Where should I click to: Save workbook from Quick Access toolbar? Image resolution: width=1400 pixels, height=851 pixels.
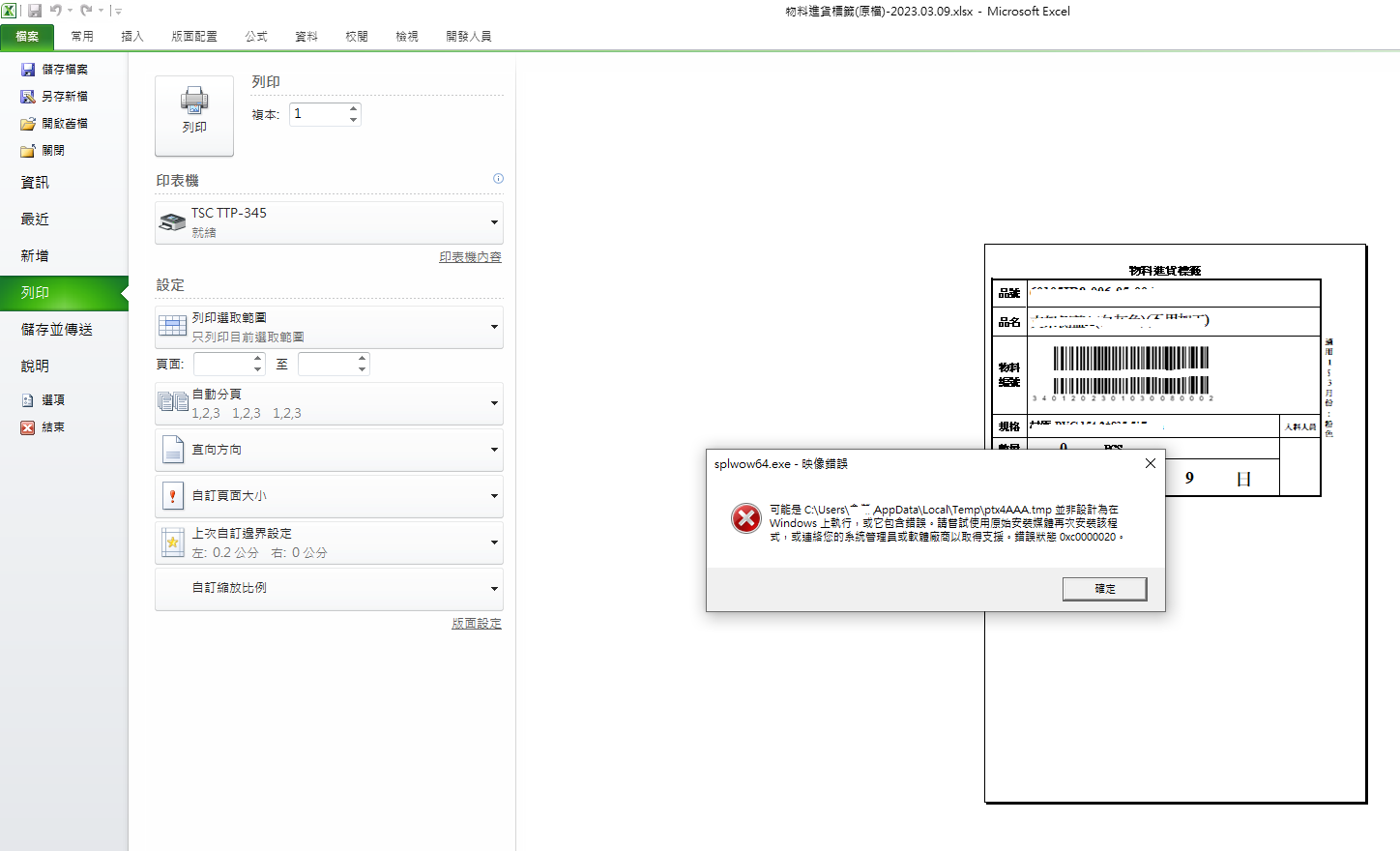pos(37,10)
